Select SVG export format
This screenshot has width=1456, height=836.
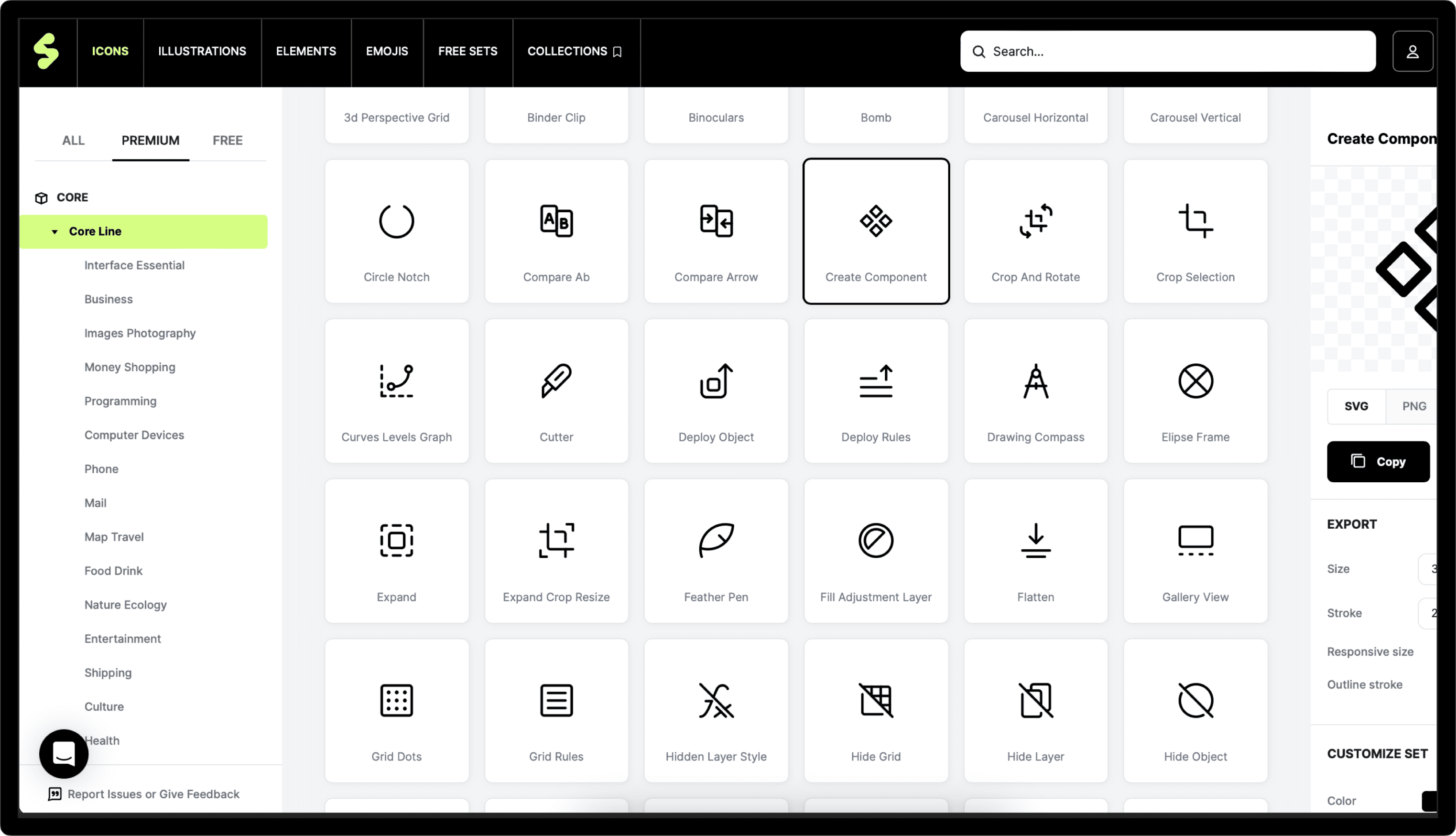pos(1356,406)
